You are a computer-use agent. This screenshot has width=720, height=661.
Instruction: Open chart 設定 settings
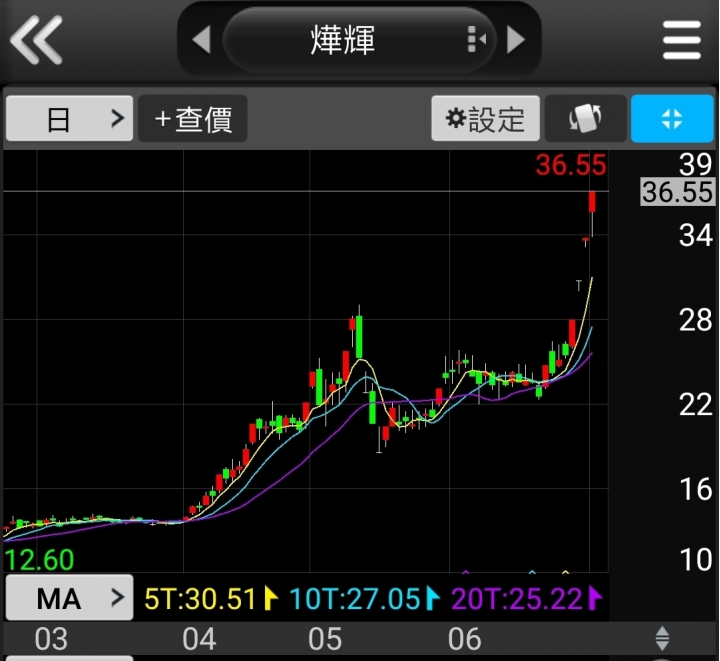485,118
